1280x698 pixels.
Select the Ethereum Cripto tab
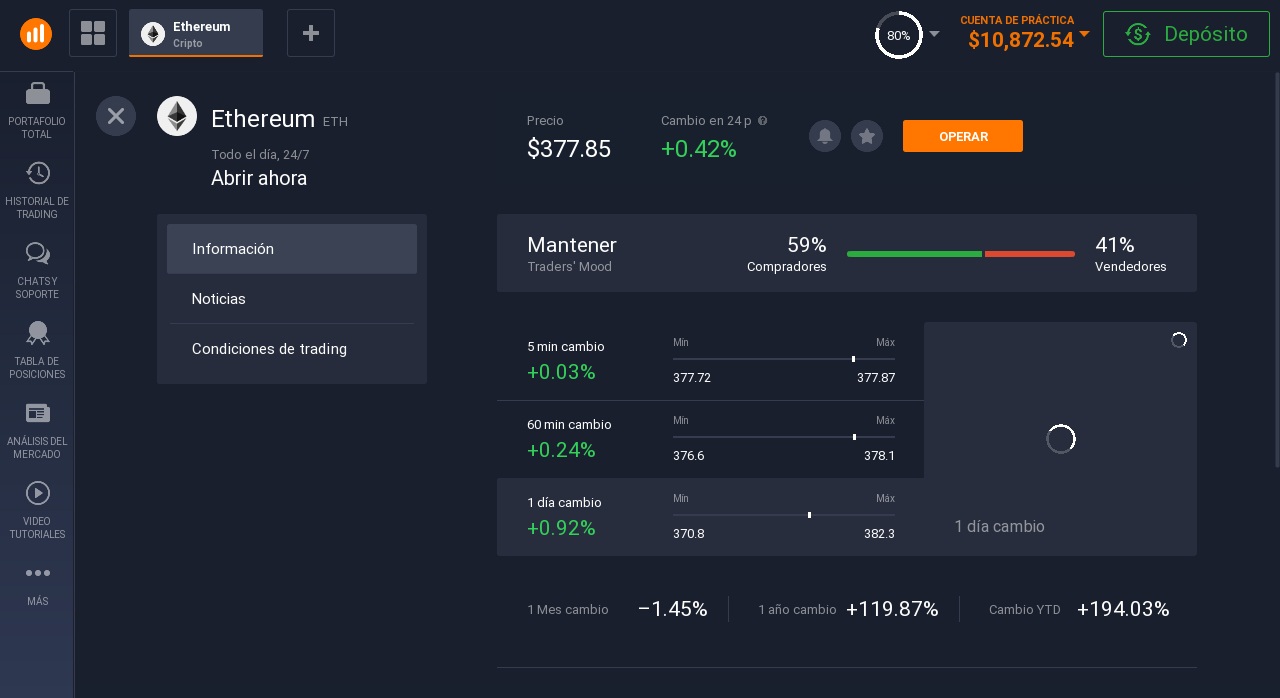click(196, 33)
